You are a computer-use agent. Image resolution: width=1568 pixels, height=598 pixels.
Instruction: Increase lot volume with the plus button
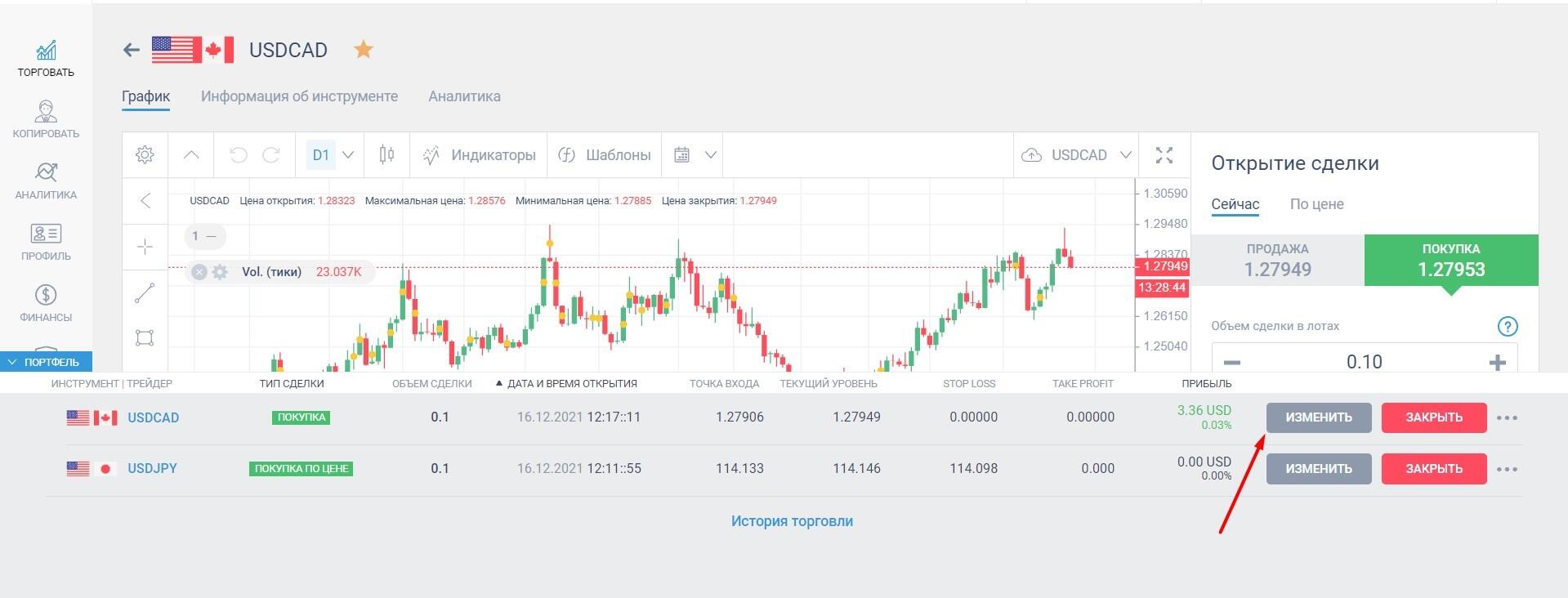click(x=1497, y=362)
